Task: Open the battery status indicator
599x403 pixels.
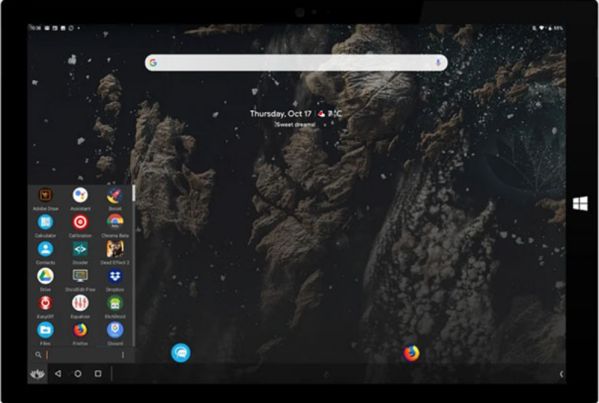Action: (550, 28)
